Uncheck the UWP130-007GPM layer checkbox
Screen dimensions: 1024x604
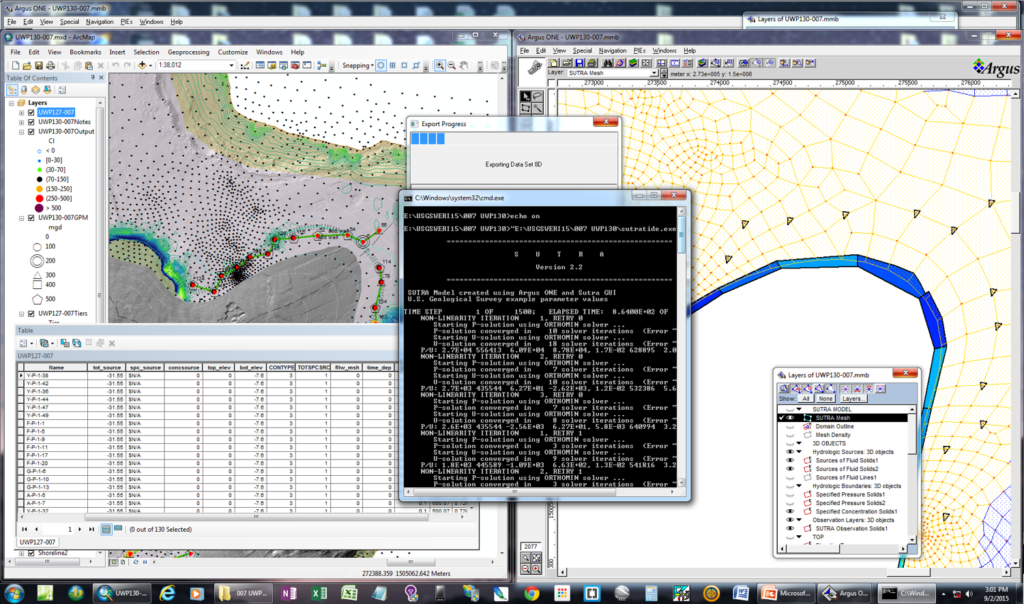pos(31,217)
